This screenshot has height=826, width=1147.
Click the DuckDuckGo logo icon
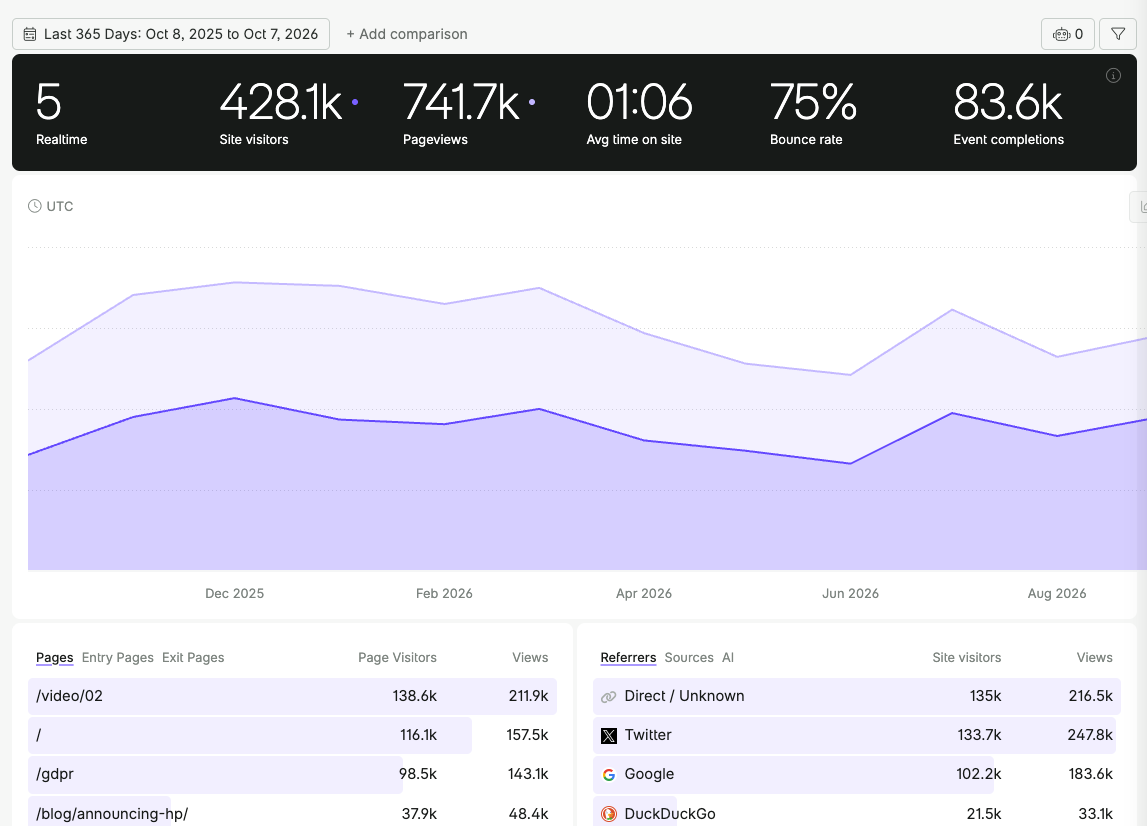point(609,814)
